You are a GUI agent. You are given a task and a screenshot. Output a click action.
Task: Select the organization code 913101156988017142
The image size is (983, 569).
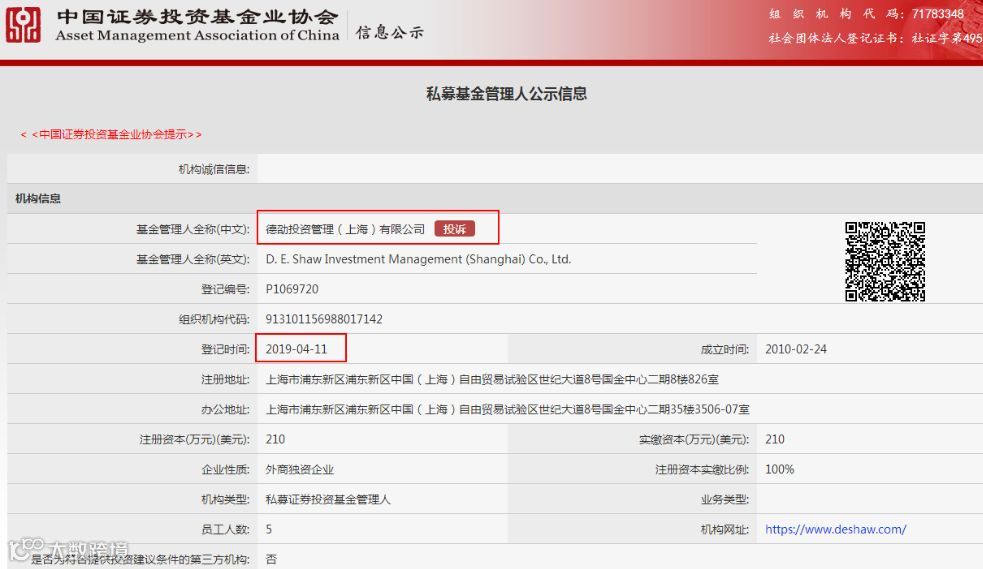click(323, 319)
